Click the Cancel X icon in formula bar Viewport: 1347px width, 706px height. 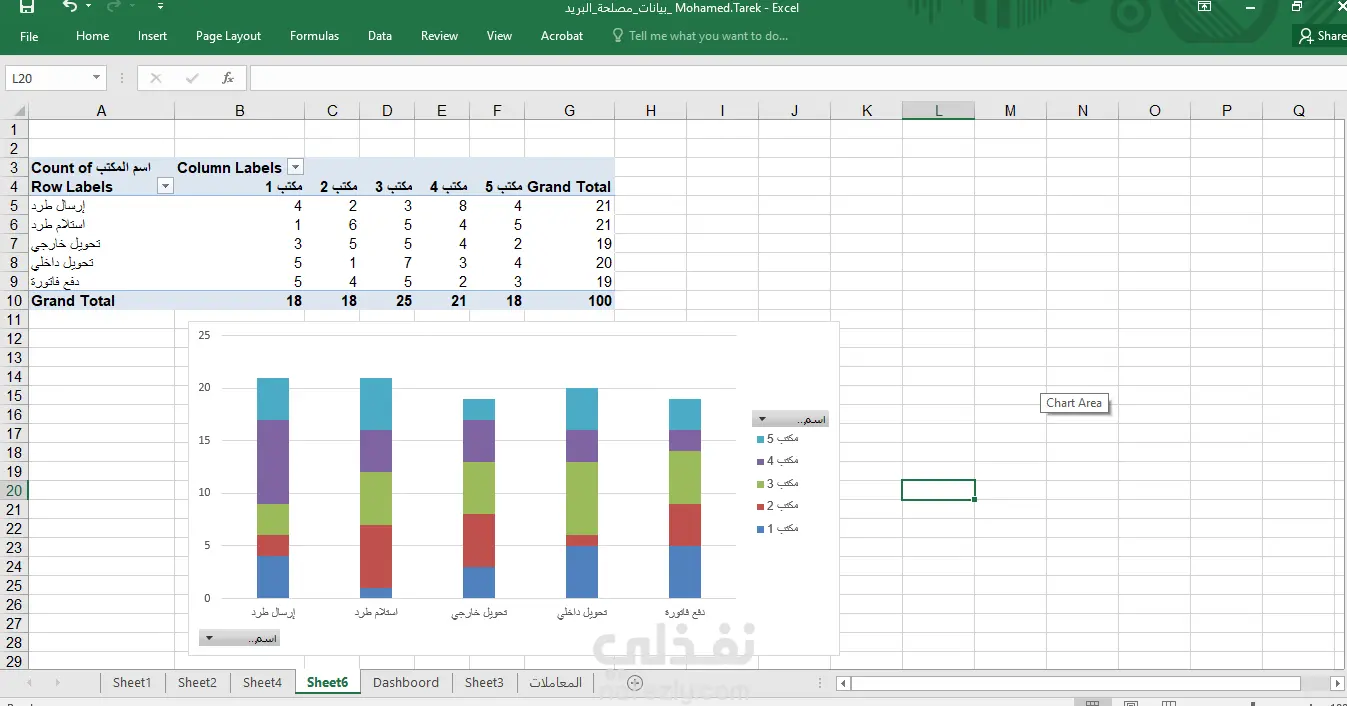tap(156, 78)
